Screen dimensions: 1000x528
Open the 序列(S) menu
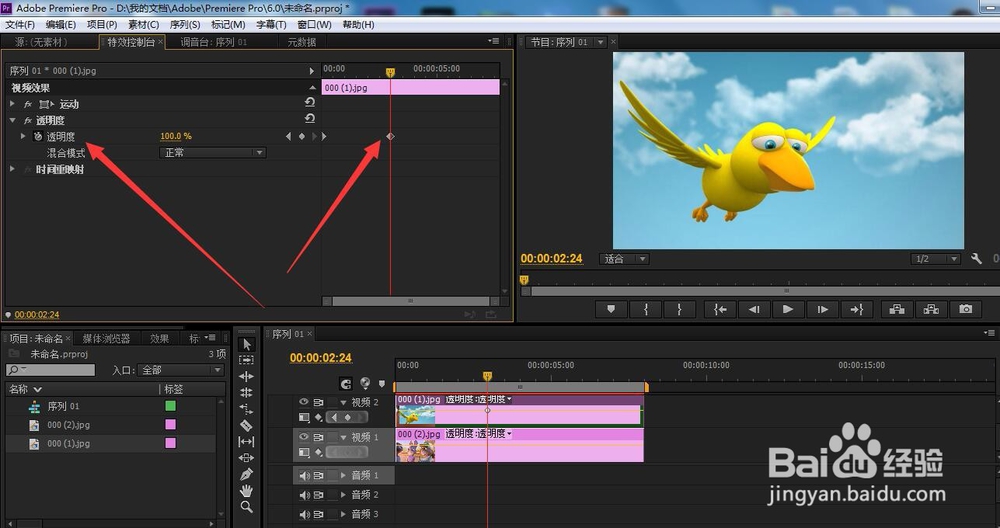(185, 24)
